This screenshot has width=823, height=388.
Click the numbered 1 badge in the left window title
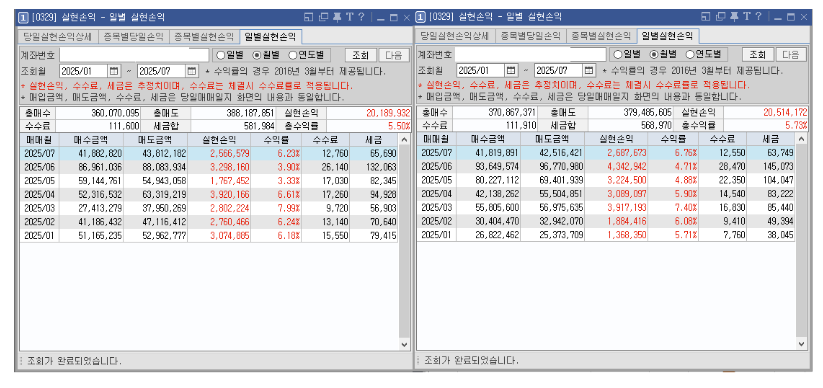click(x=24, y=17)
